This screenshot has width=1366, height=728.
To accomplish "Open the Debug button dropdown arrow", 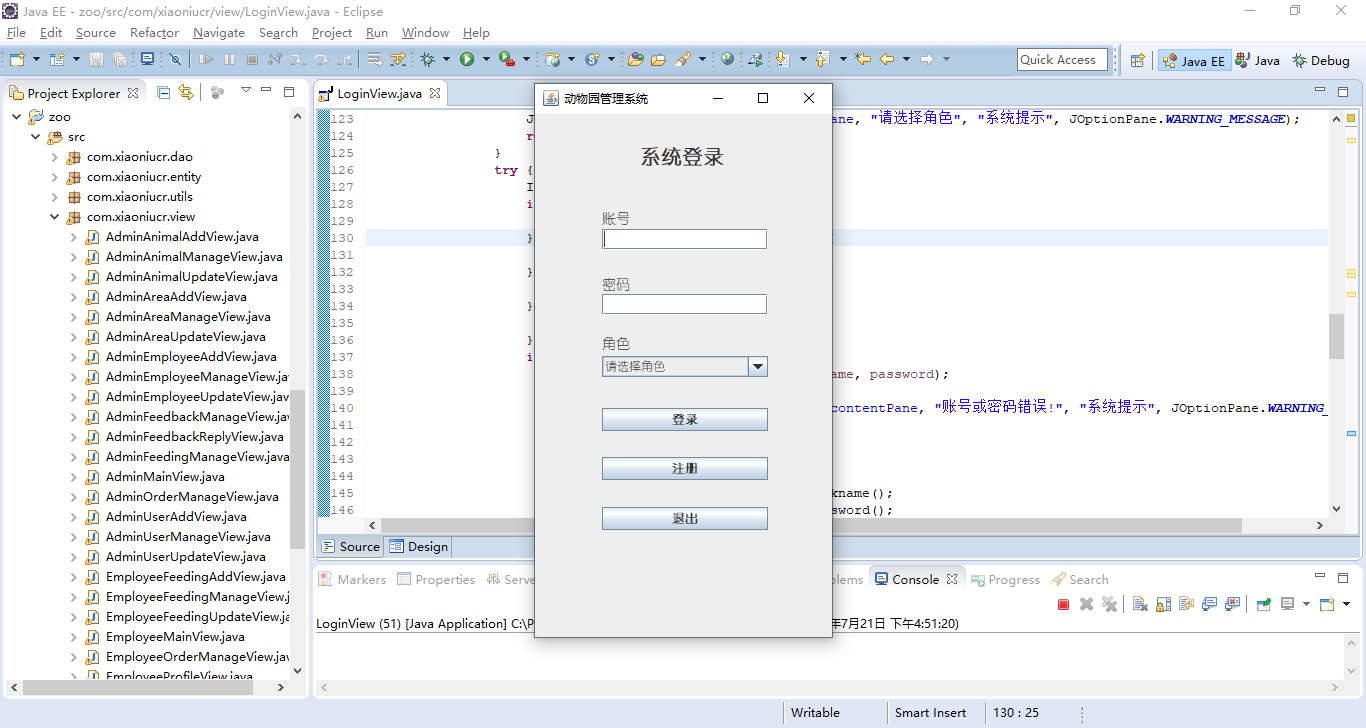I will pos(446,60).
